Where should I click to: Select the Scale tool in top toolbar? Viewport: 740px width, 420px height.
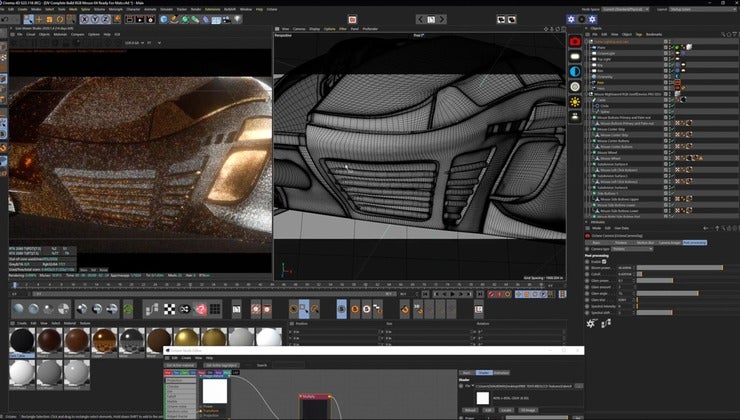click(49, 19)
